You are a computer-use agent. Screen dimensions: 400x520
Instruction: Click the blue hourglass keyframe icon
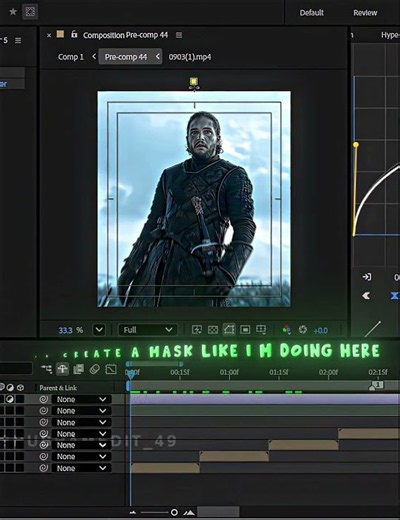pos(395,296)
